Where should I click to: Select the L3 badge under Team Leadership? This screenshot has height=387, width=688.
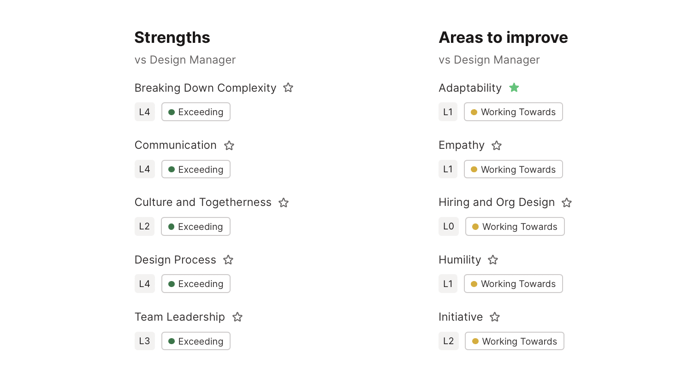pyautogui.click(x=144, y=341)
